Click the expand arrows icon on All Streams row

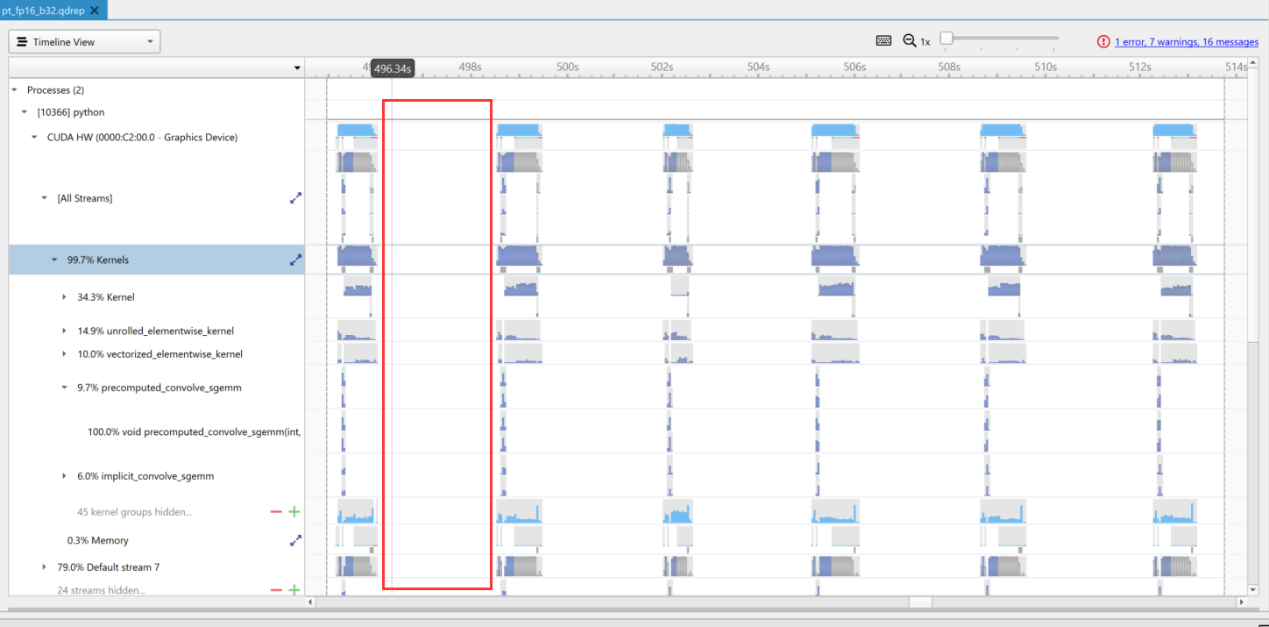pyautogui.click(x=295, y=198)
